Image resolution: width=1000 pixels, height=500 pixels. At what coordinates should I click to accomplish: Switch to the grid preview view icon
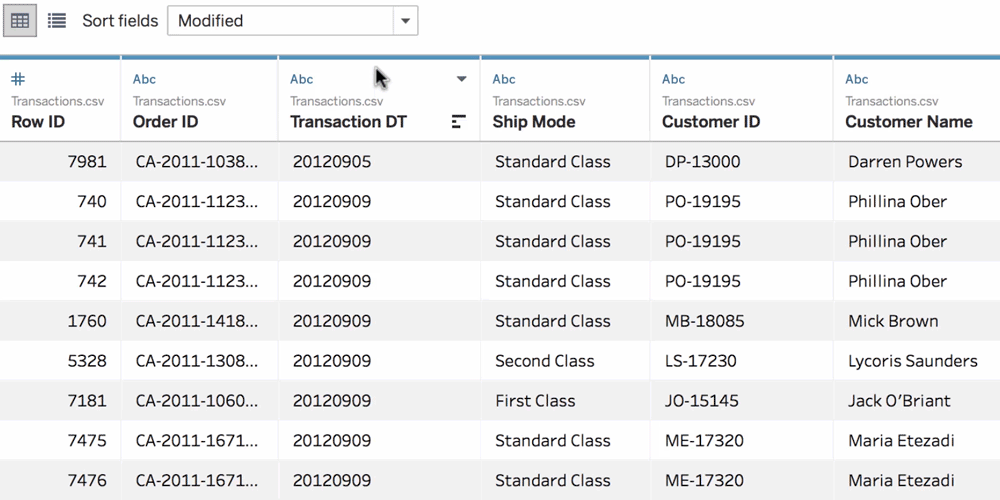[20, 20]
